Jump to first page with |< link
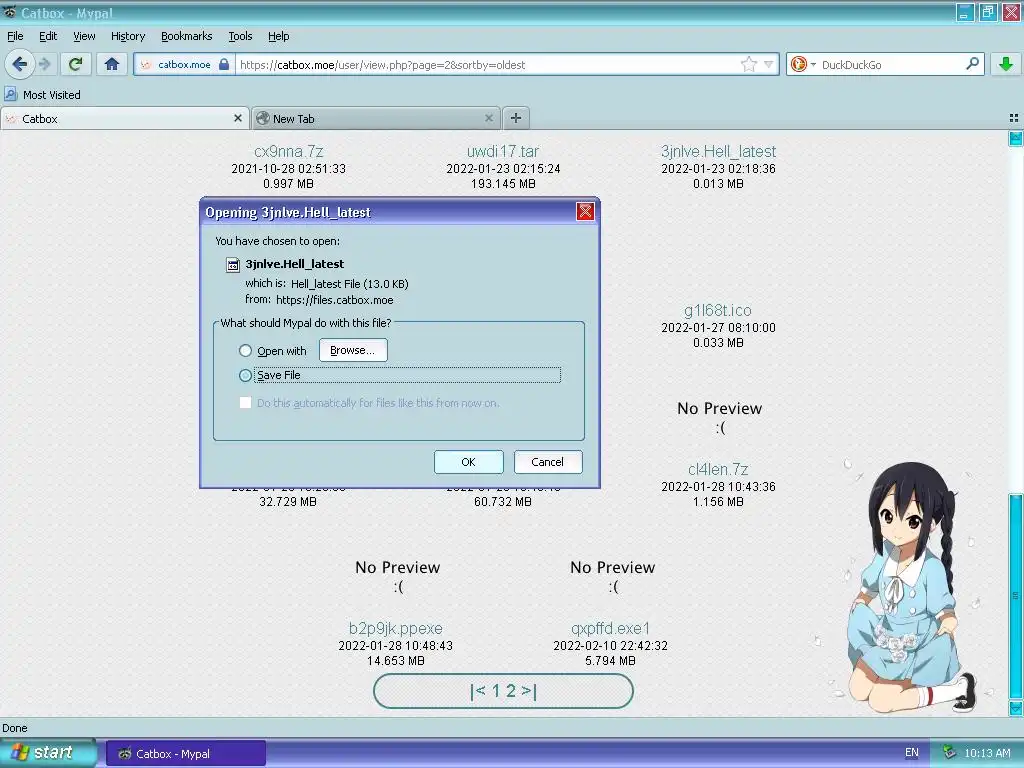This screenshot has height=768, width=1024. (478, 691)
